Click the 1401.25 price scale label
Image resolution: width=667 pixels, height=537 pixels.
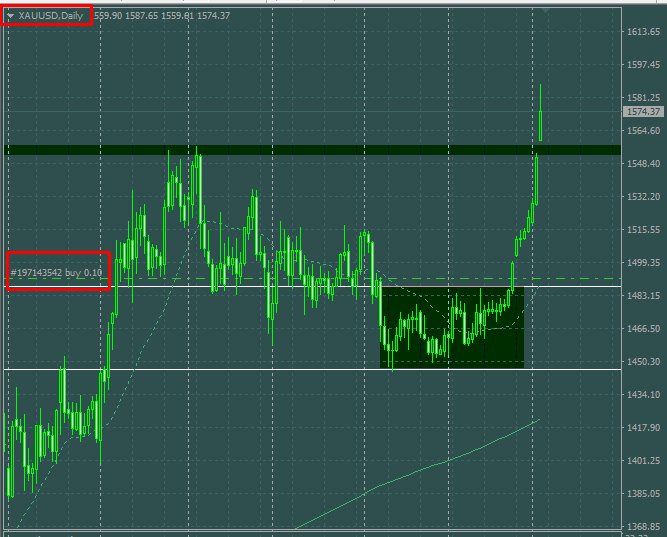[643, 460]
